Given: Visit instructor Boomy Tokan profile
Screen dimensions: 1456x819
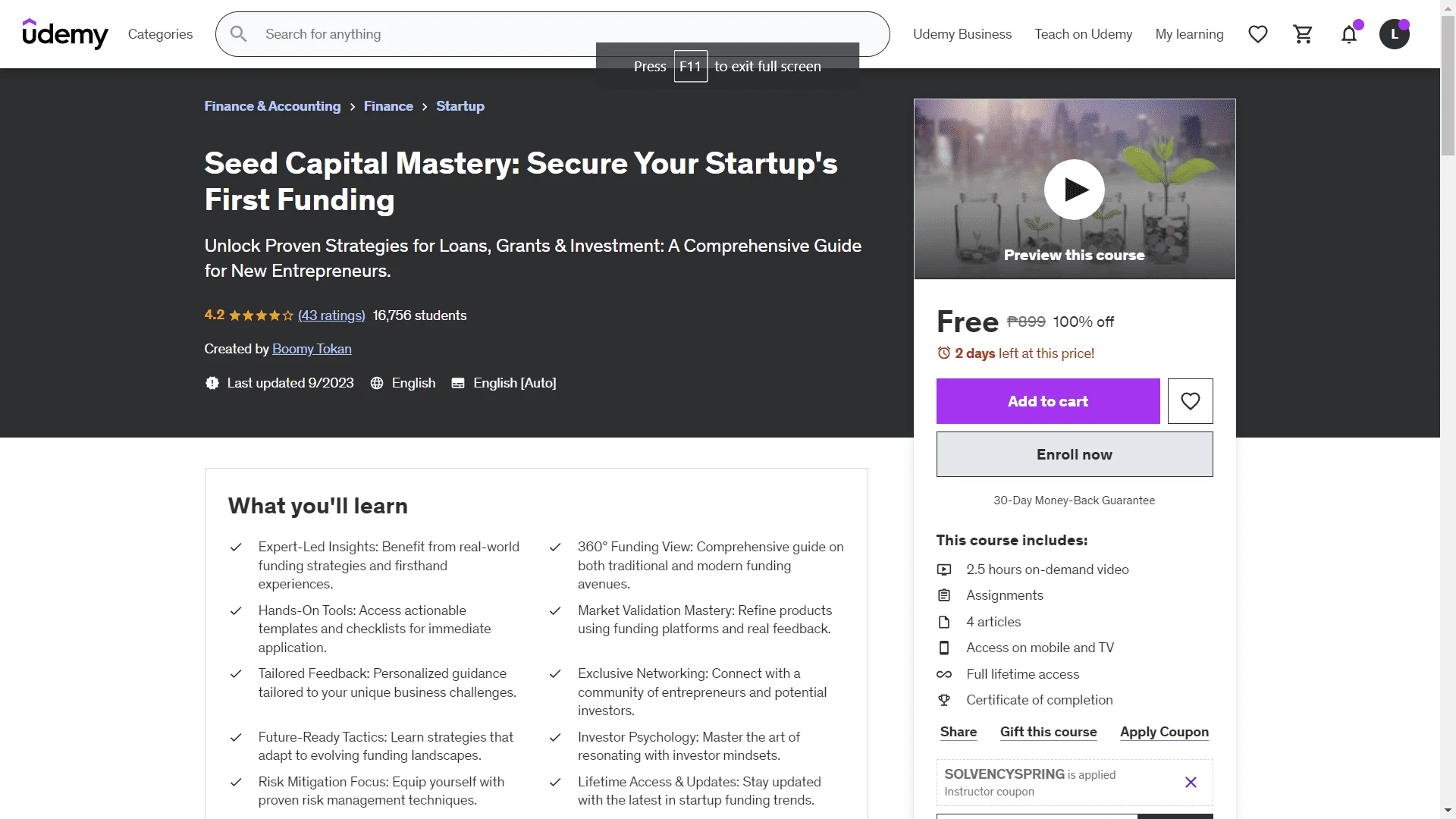Looking at the screenshot, I should pos(312,349).
